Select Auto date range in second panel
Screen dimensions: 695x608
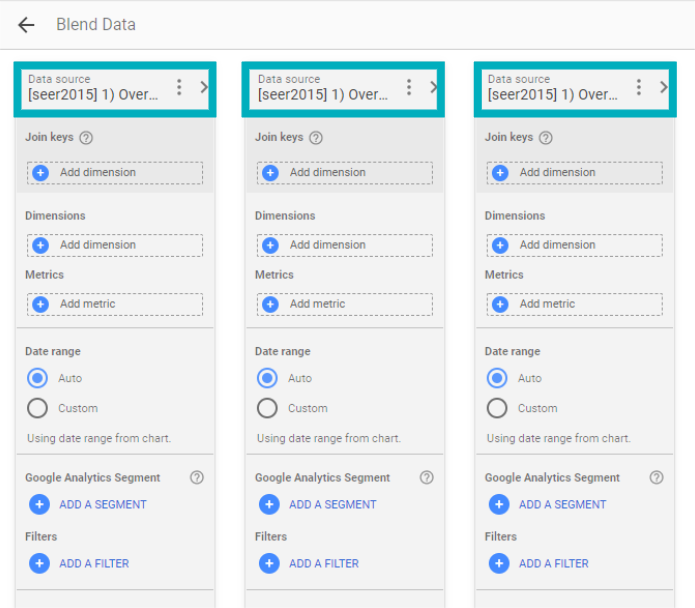tap(267, 378)
